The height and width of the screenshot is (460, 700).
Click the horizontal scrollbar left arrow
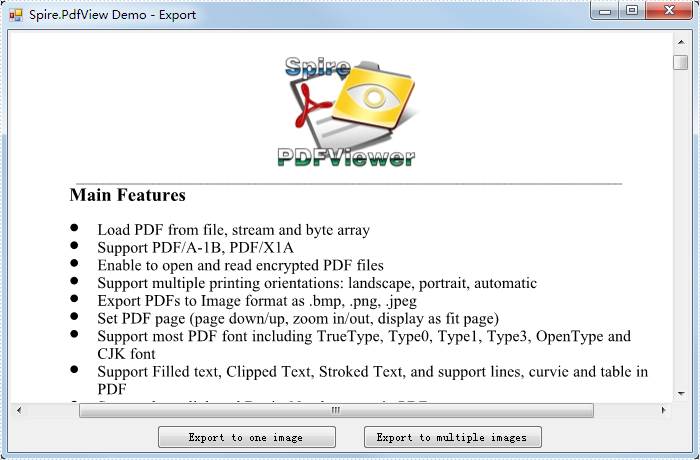pyautogui.click(x=19, y=410)
